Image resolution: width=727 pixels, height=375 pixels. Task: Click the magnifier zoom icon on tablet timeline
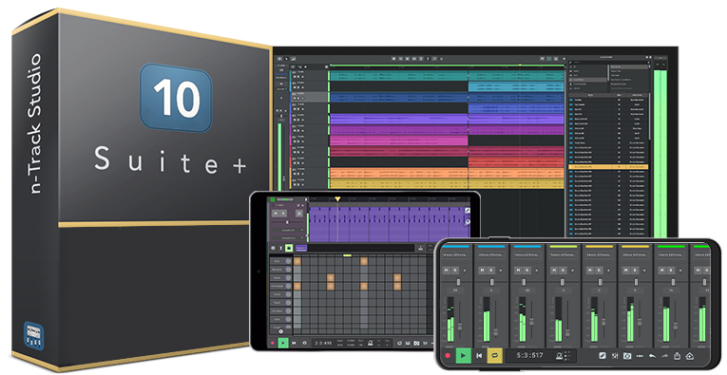pyautogui.click(x=467, y=222)
